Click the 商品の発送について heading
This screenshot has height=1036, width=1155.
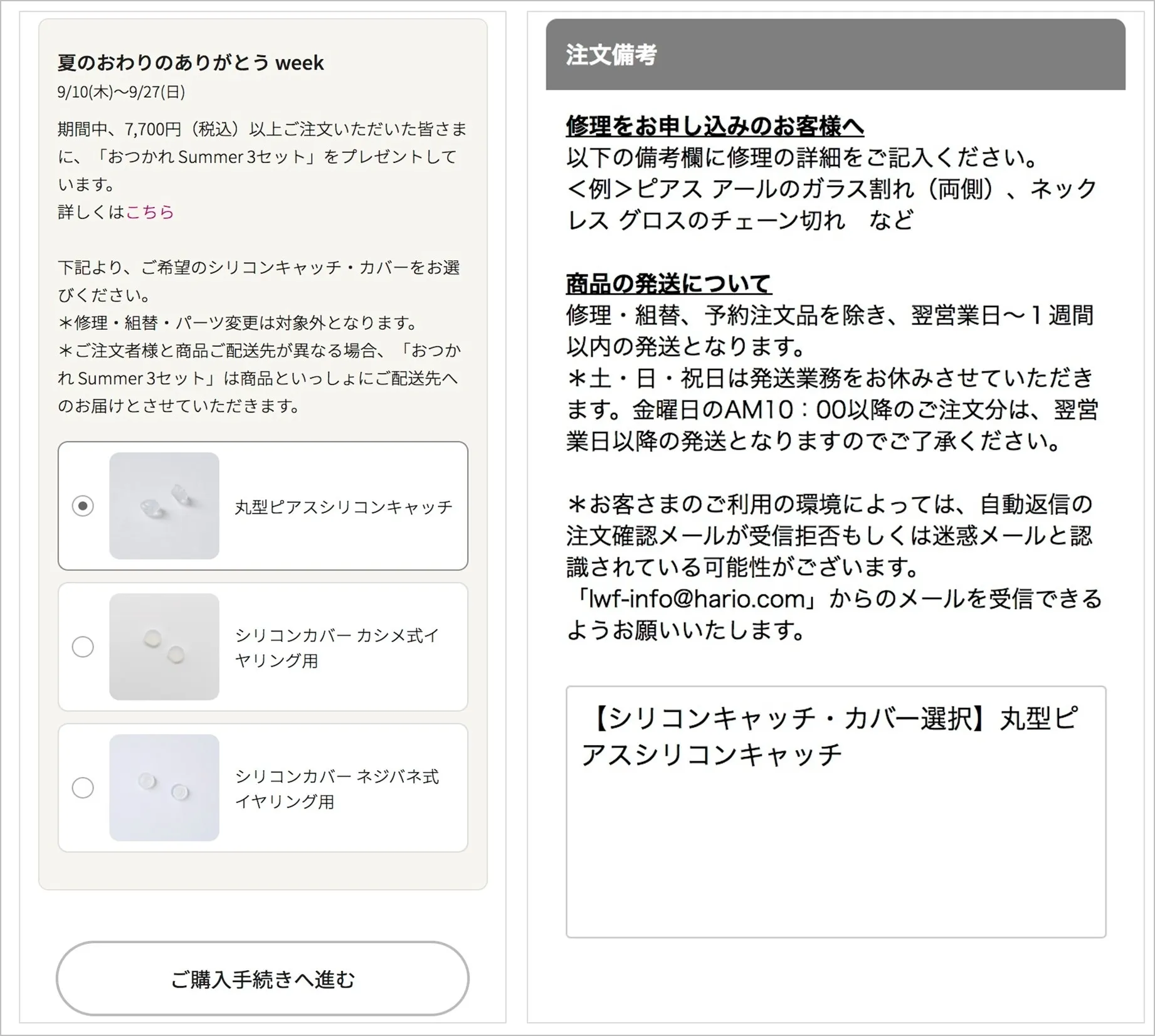tap(668, 284)
